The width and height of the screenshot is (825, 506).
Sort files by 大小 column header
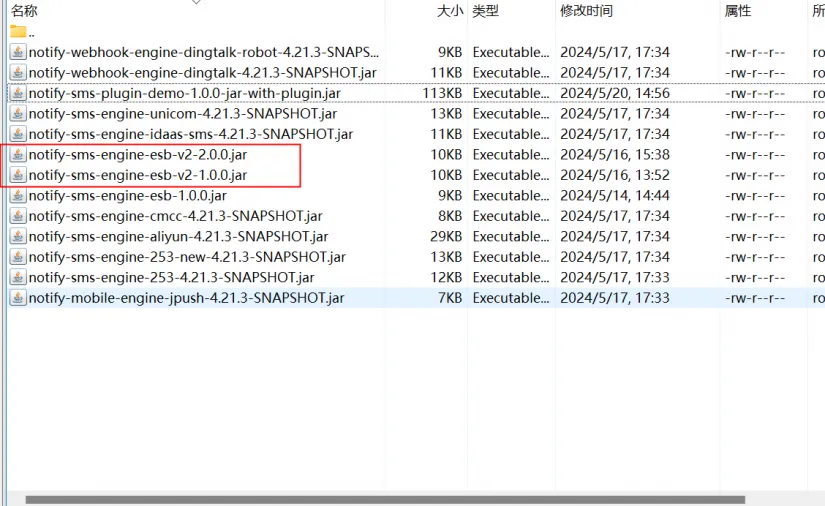450,11
